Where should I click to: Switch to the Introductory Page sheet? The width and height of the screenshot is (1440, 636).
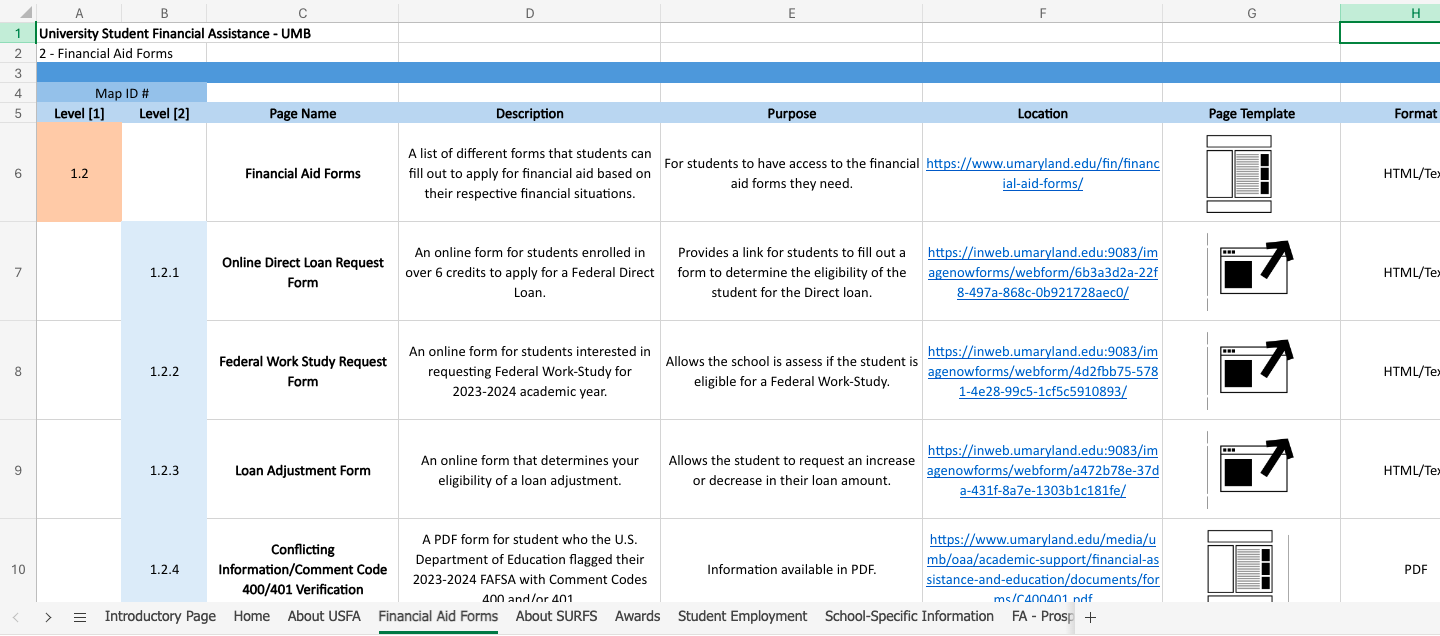pos(160,616)
